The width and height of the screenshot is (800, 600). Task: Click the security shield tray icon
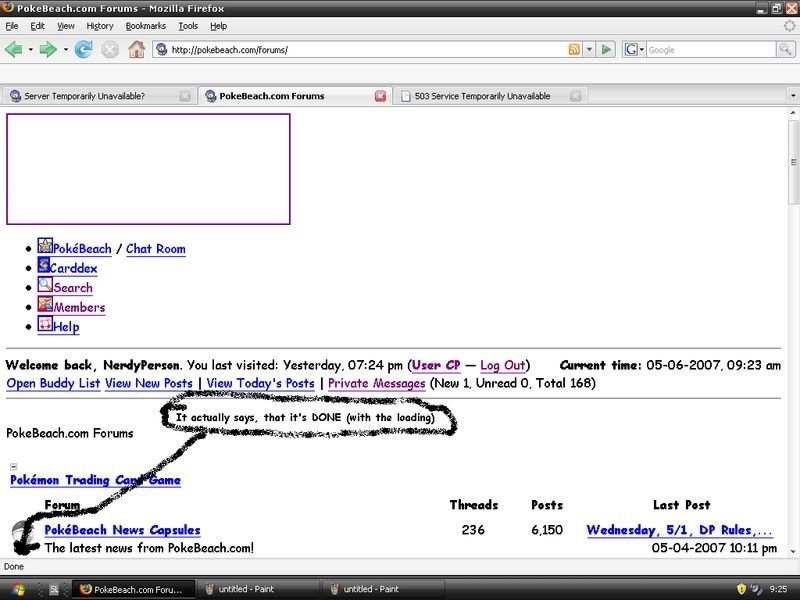741,589
